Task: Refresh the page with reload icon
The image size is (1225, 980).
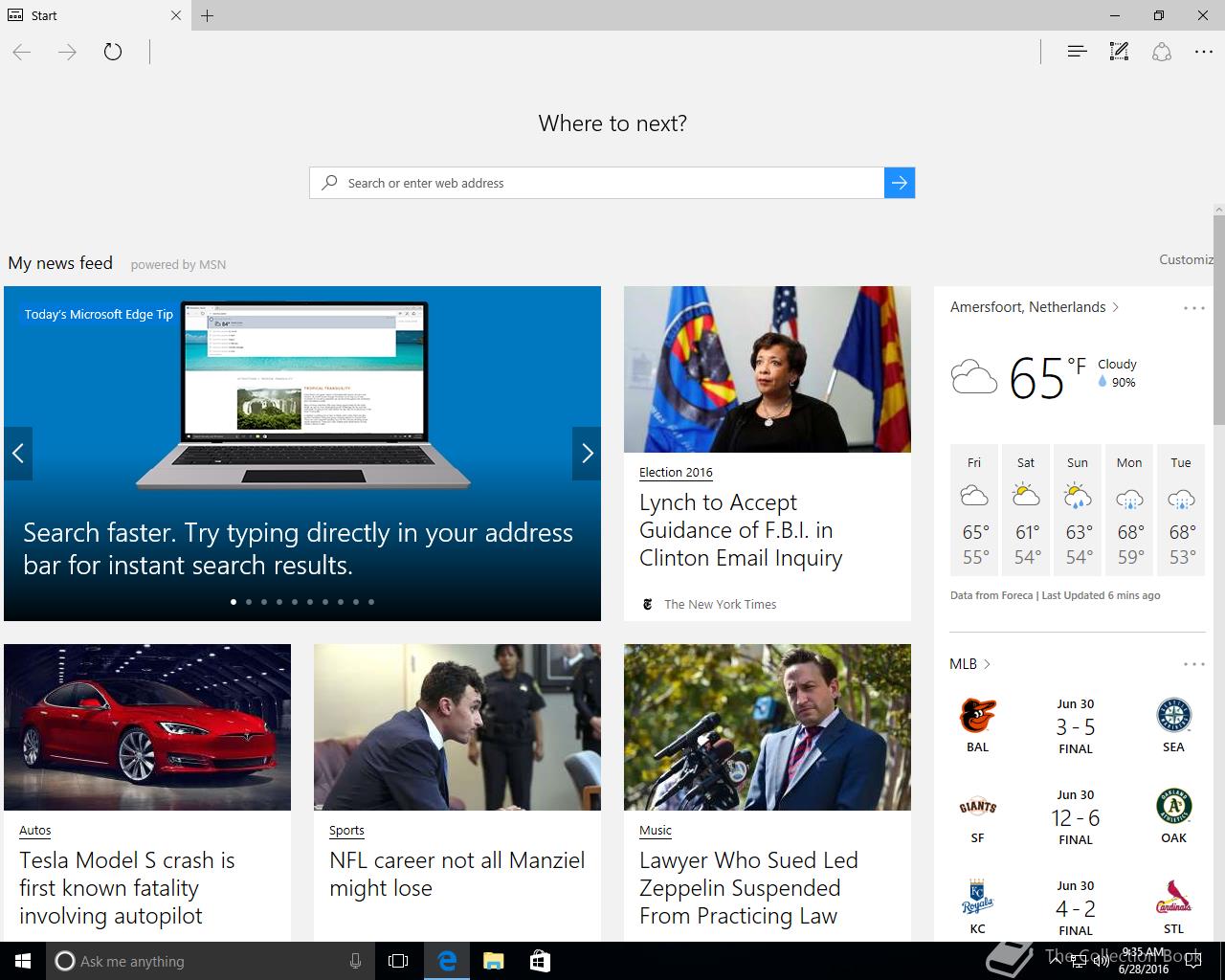Action: pos(113,52)
